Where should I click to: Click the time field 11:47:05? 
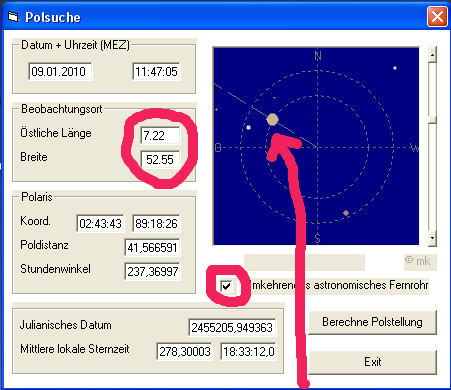156,71
